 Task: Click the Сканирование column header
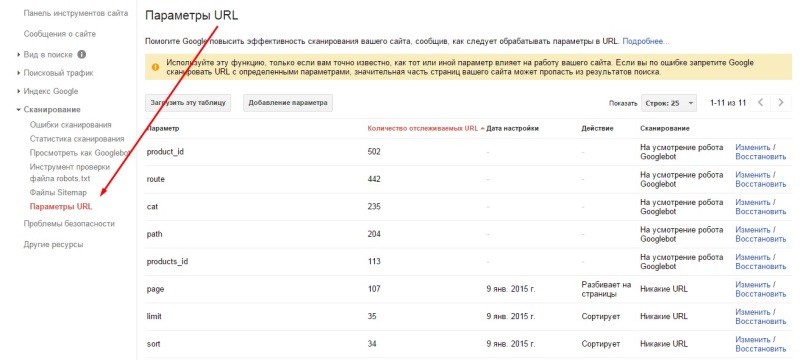coord(665,128)
